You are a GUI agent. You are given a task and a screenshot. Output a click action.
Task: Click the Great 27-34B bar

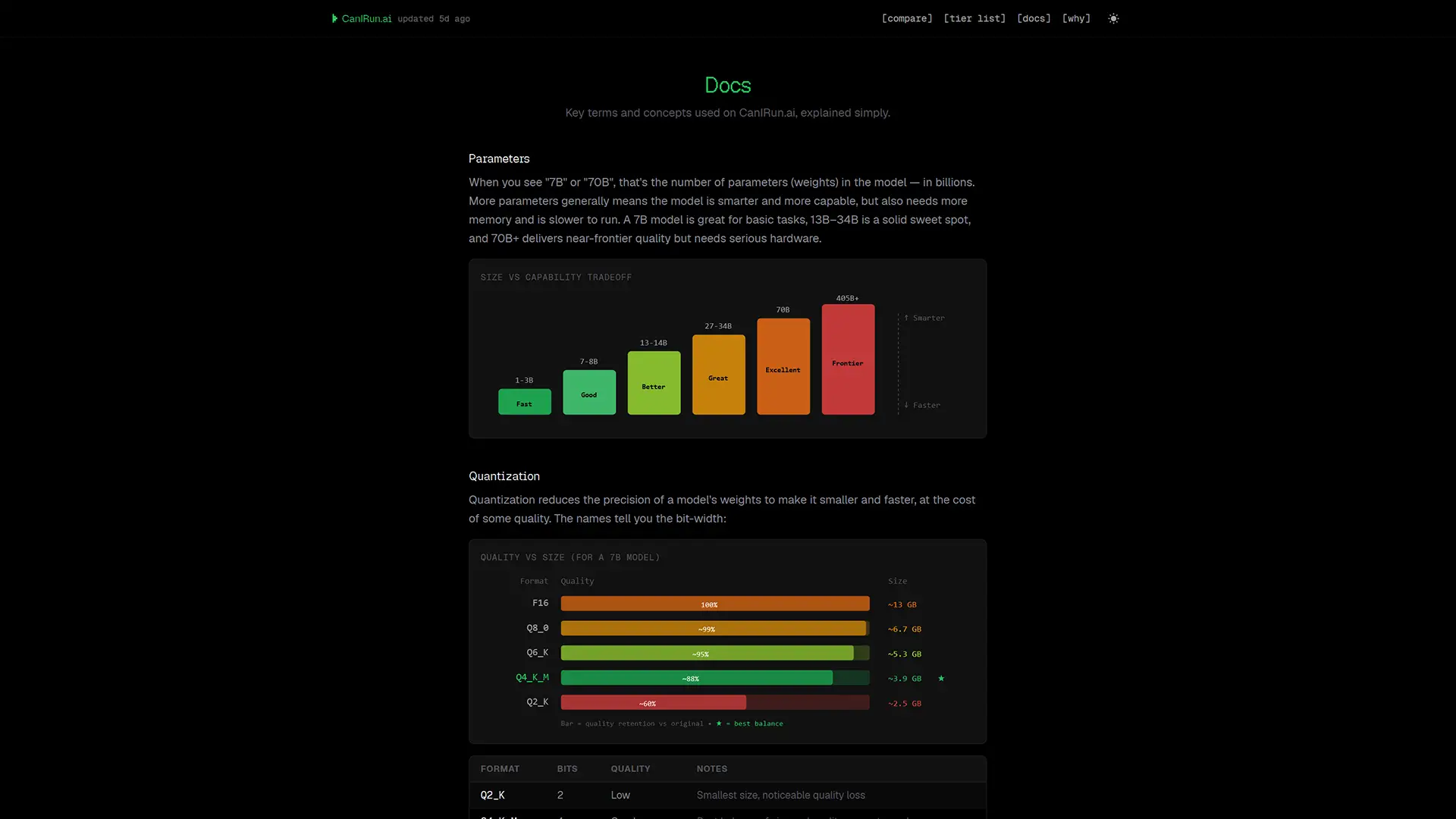point(718,375)
